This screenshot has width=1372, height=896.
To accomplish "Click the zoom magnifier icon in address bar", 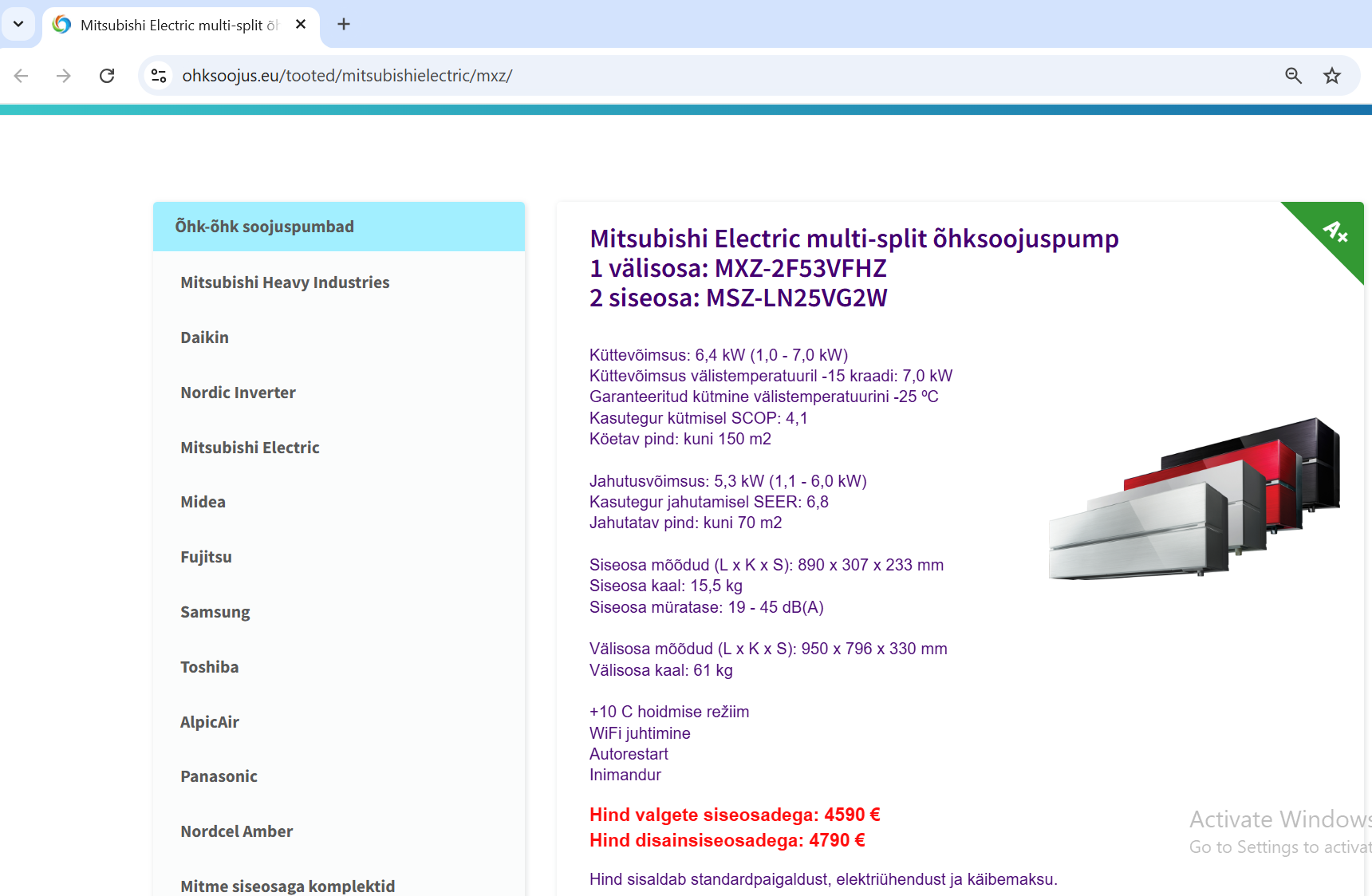I will [x=1293, y=76].
